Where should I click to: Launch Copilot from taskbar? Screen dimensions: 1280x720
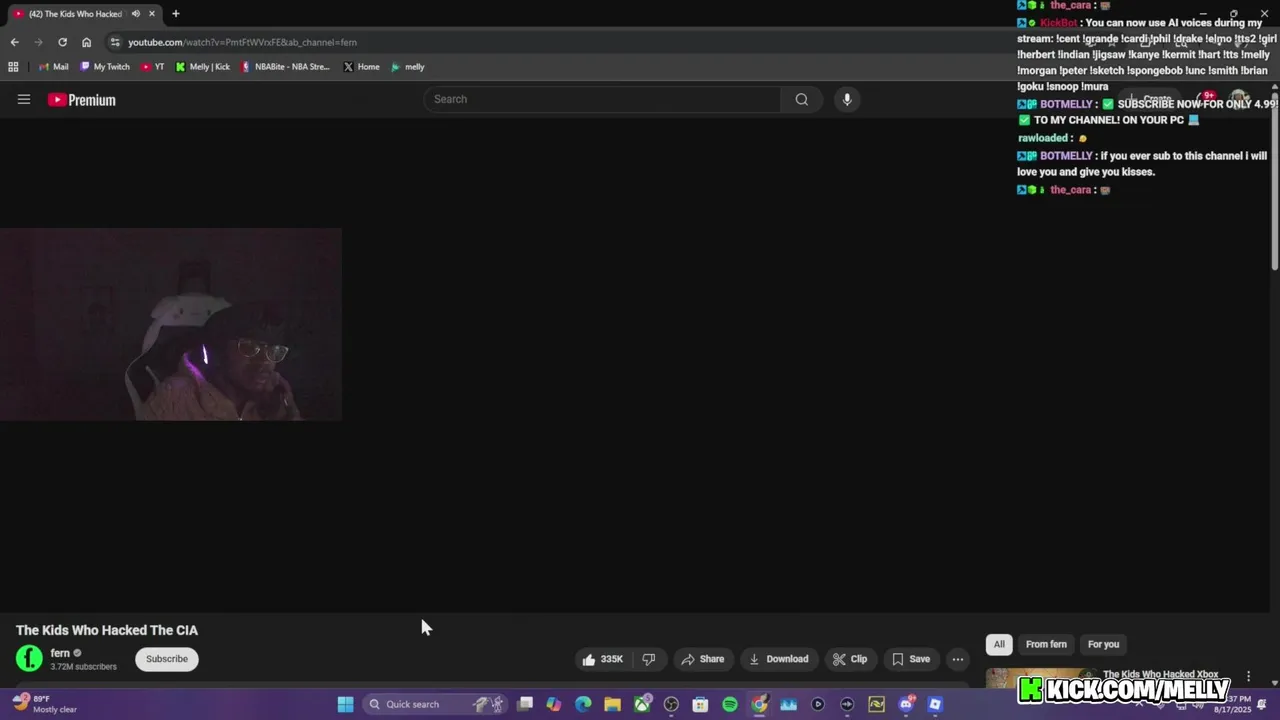click(x=554, y=704)
